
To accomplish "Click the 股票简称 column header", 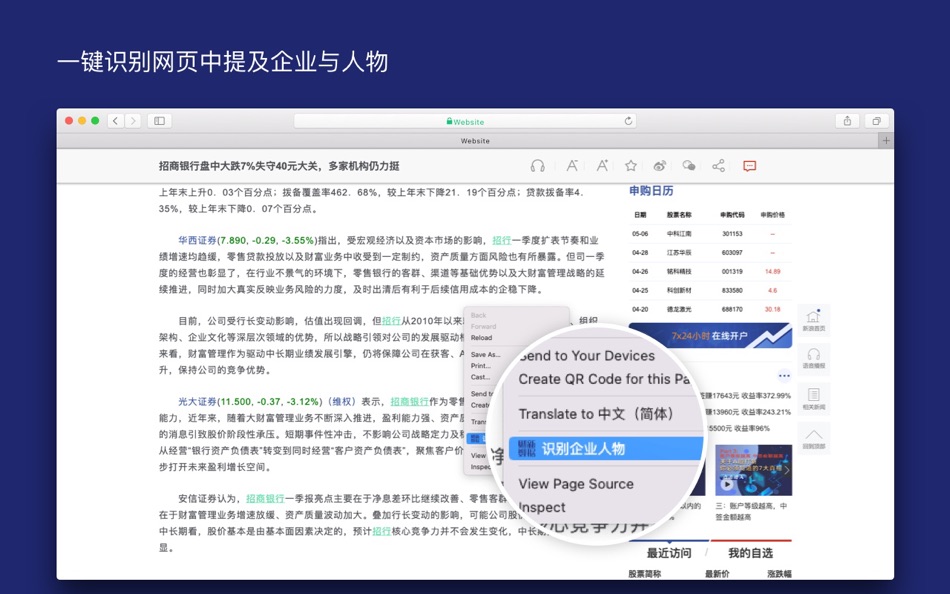I will [645, 573].
